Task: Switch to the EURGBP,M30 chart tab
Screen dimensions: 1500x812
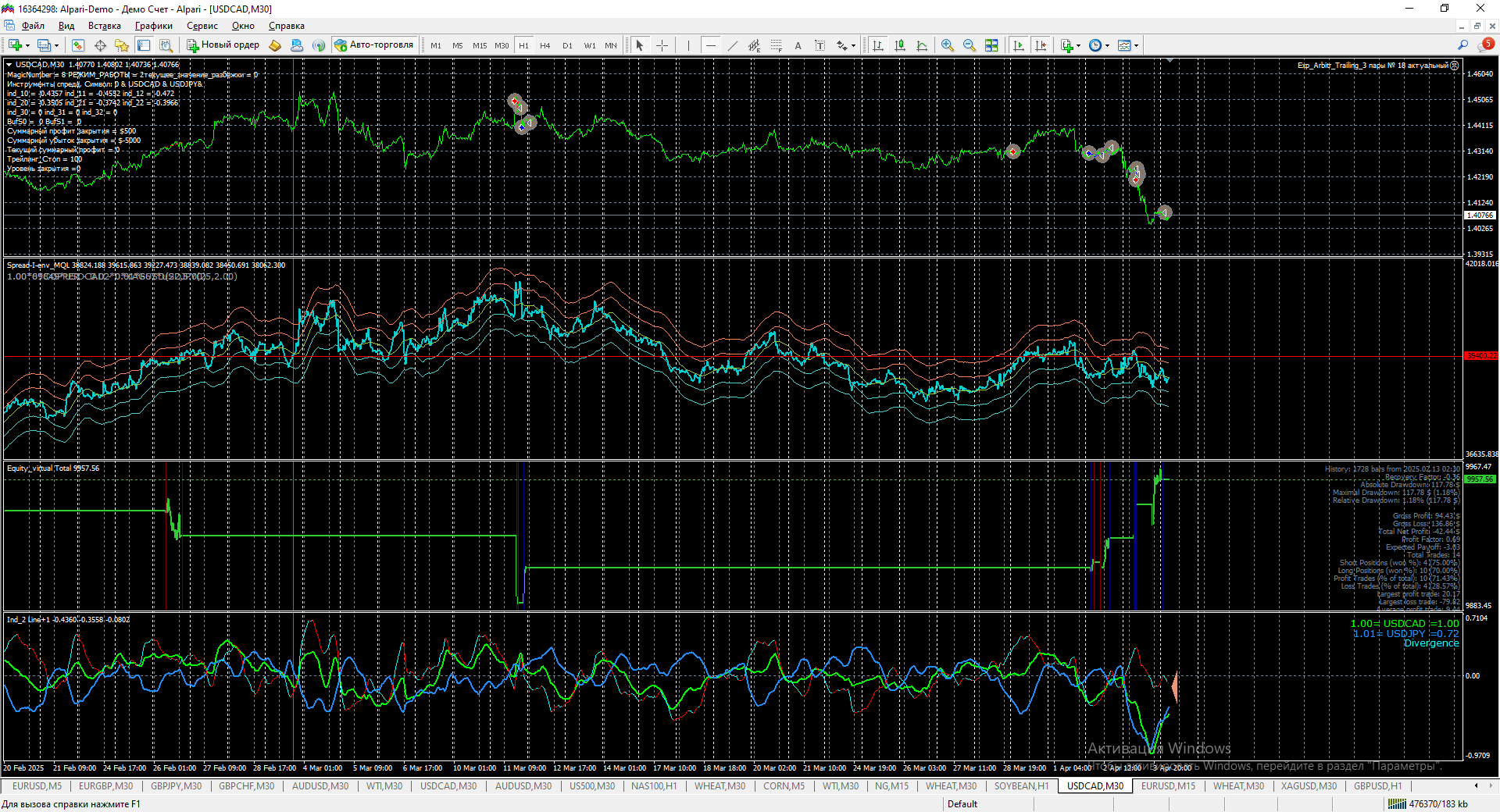Action: coord(105,786)
